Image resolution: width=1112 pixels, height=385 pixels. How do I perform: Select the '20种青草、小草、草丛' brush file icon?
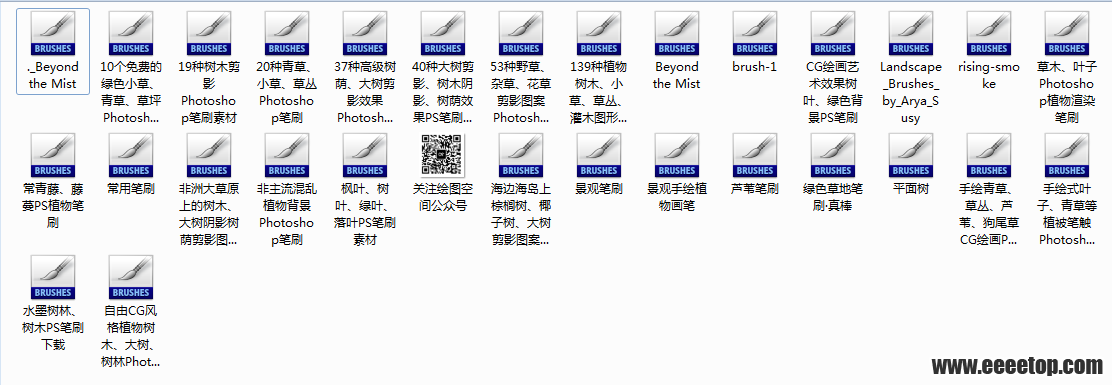(x=287, y=34)
